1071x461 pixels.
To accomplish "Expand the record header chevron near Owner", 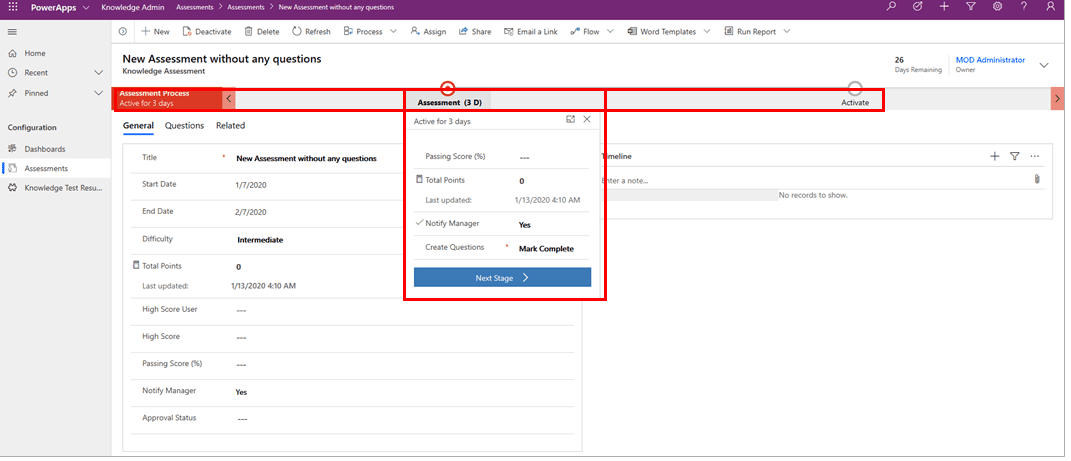I will 1044,65.
